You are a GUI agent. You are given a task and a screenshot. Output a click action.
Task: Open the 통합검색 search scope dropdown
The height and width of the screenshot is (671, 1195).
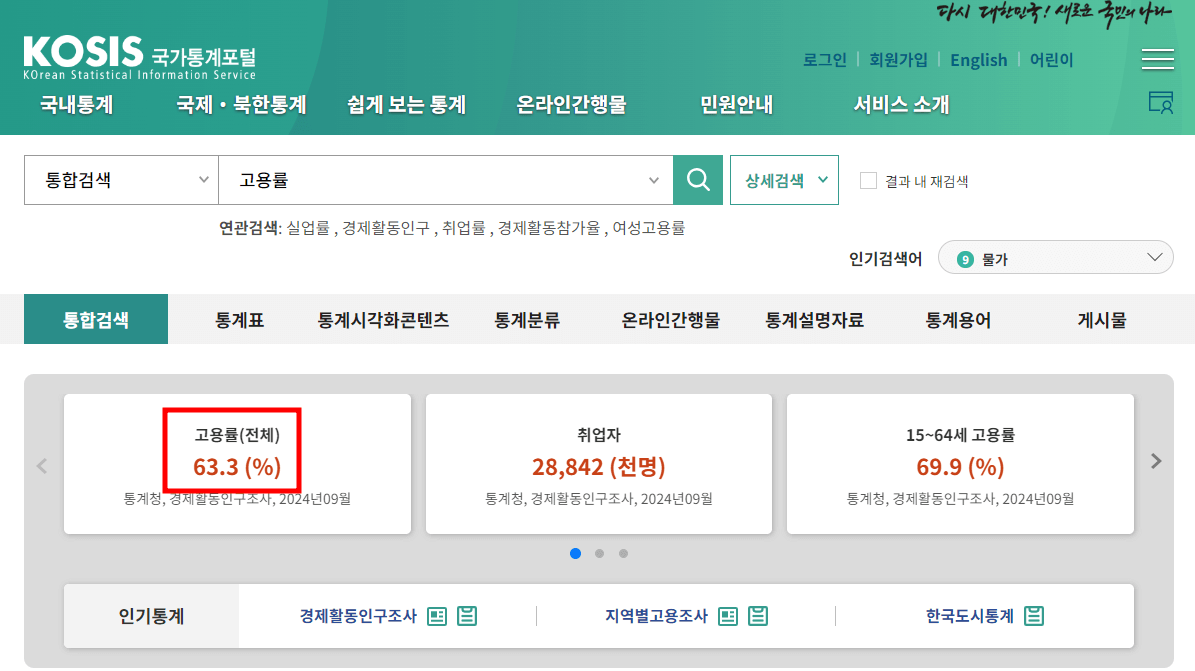pyautogui.click(x=120, y=180)
